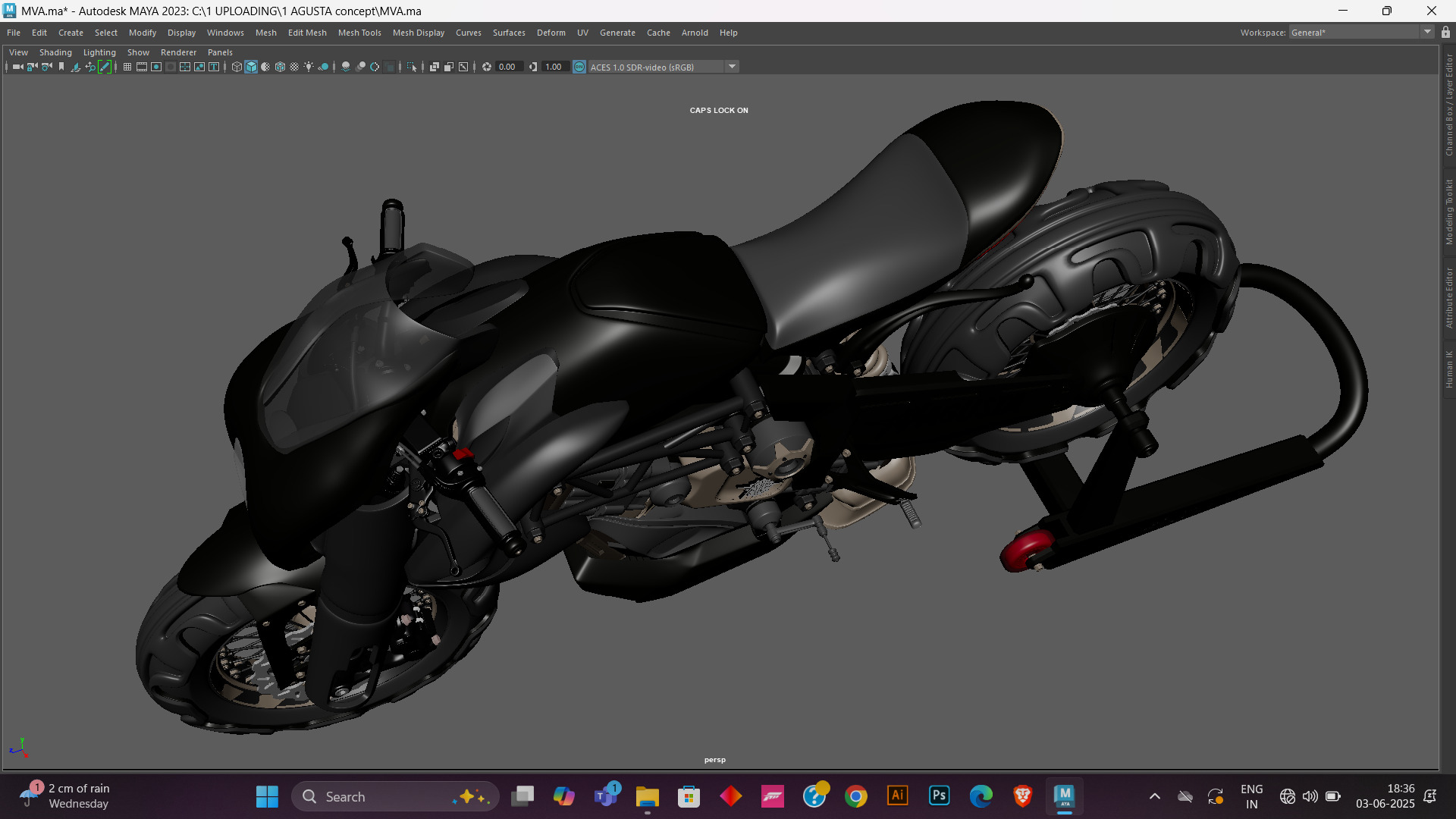This screenshot has height=819, width=1456.
Task: Open the Panels menu
Action: coord(220,52)
